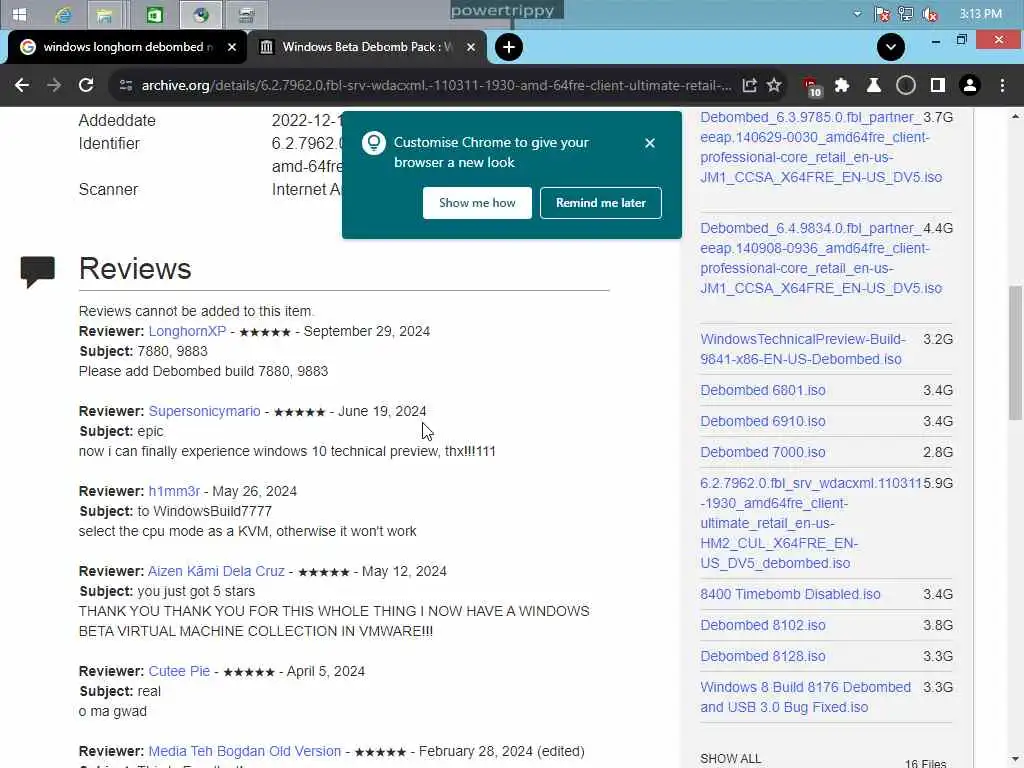Image resolution: width=1024 pixels, height=768 pixels.
Task: Click the Scanner metadata label
Action: [x=108, y=189]
